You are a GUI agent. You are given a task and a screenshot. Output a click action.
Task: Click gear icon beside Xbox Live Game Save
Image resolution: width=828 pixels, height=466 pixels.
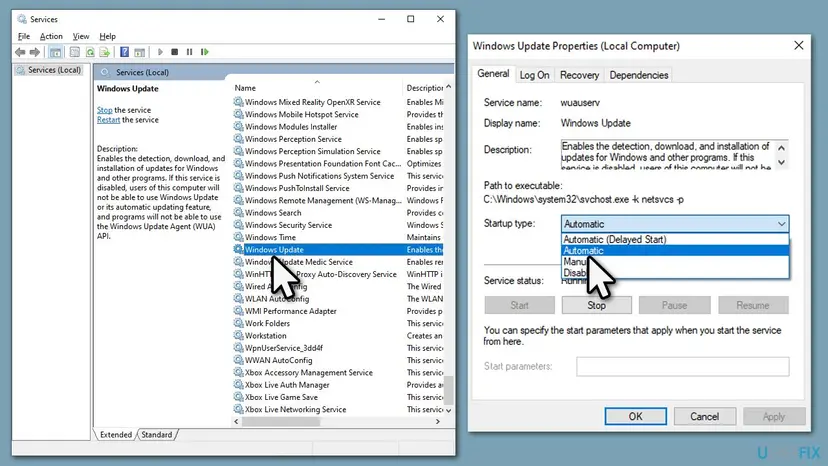[238, 397]
